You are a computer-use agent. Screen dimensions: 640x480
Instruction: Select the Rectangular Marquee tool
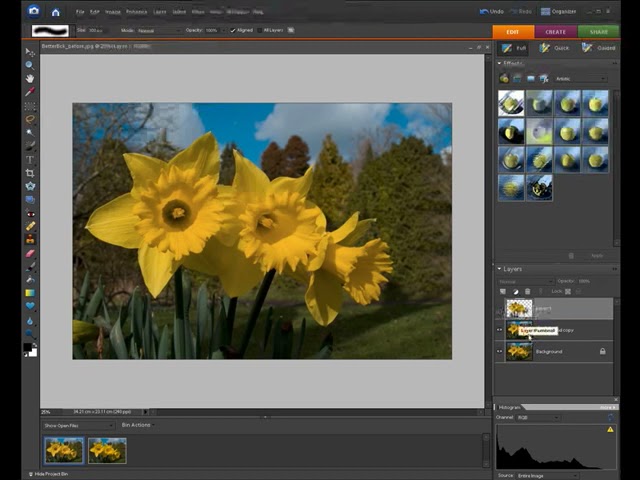[x=30, y=106]
